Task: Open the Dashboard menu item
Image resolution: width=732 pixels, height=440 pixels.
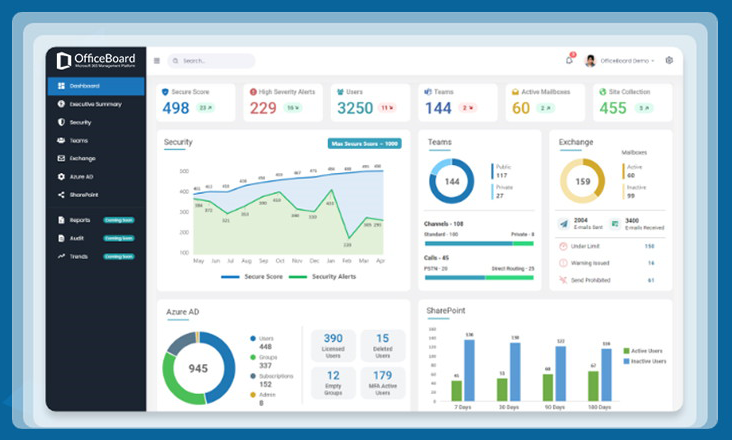Action: pos(96,86)
